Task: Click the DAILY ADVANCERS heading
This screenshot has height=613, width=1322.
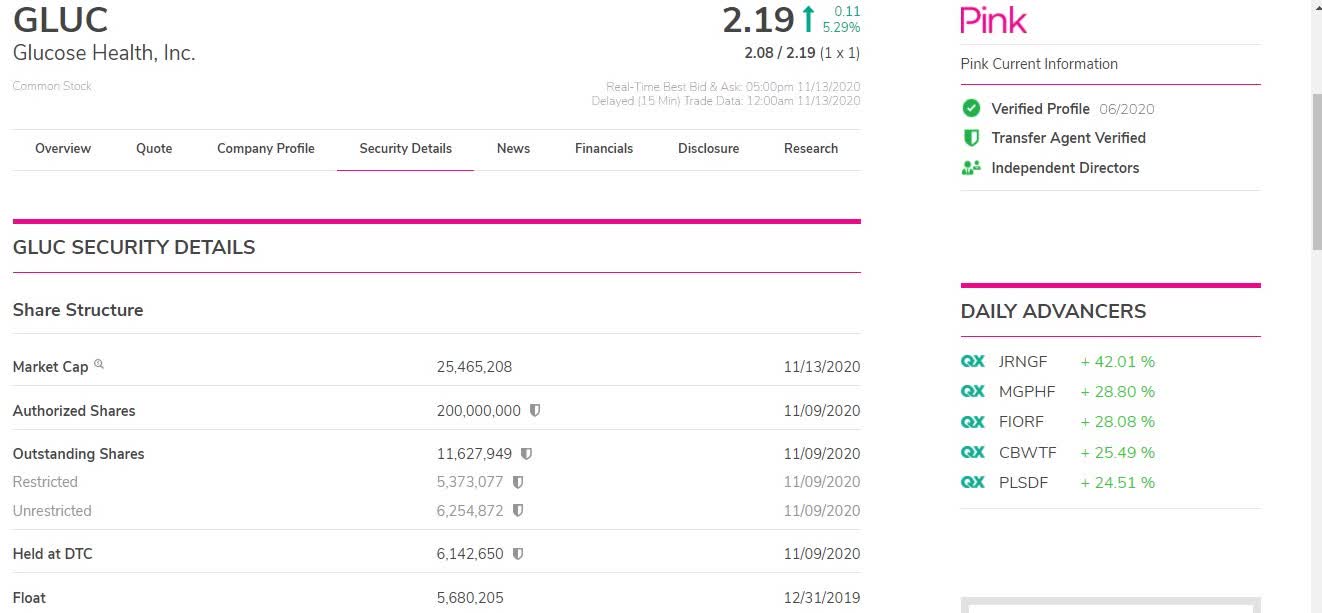Action: pyautogui.click(x=1054, y=311)
